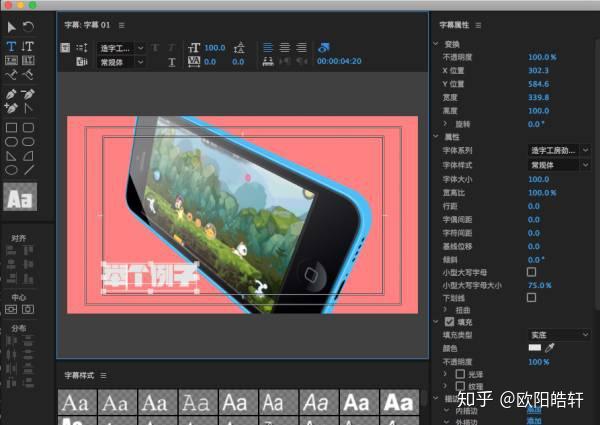Select the Rounded Rectangle tool
The image size is (600, 425).
coord(28,142)
